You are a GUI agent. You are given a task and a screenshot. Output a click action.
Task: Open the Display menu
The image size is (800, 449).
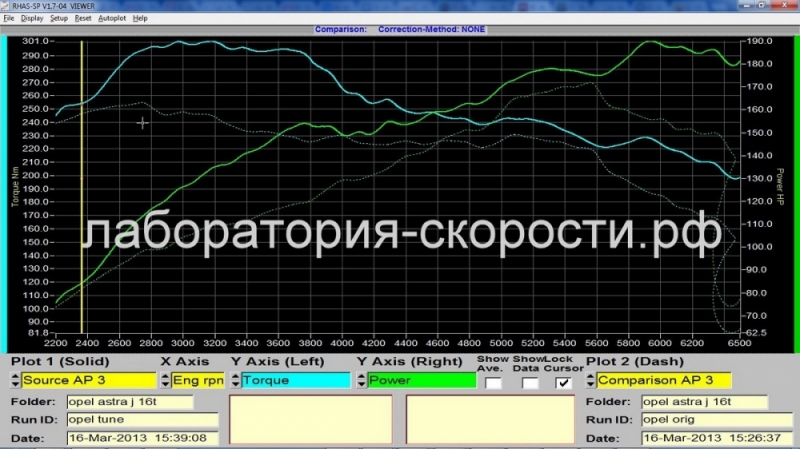click(x=32, y=18)
